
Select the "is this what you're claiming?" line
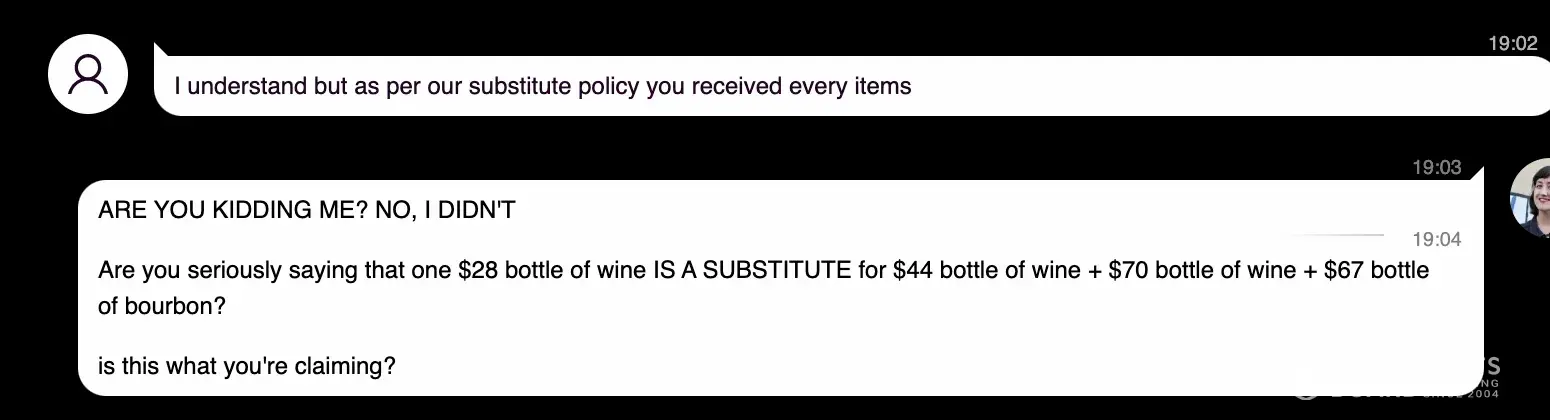[x=247, y=366]
